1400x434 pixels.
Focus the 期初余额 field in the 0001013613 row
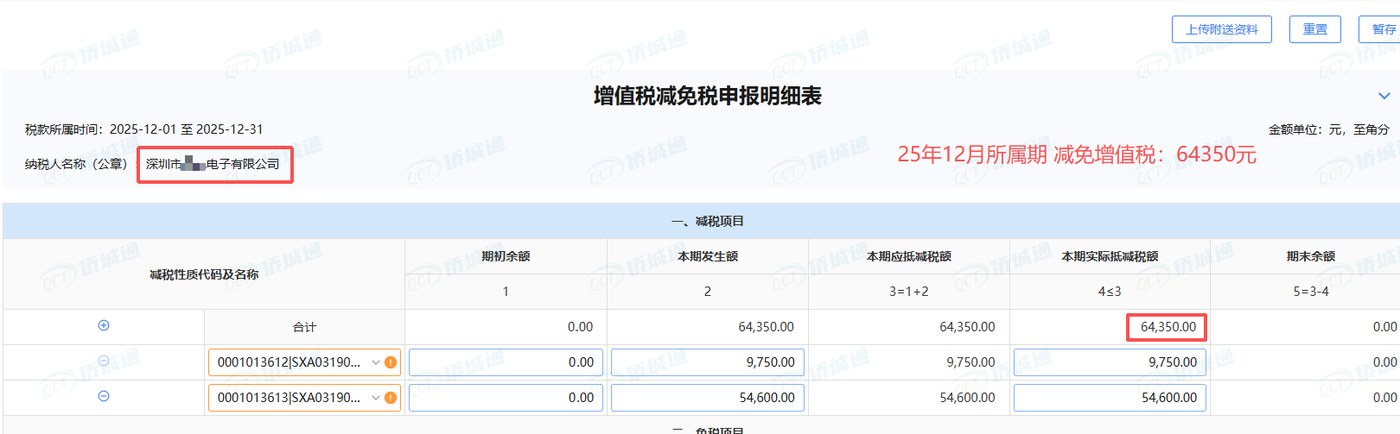click(505, 397)
